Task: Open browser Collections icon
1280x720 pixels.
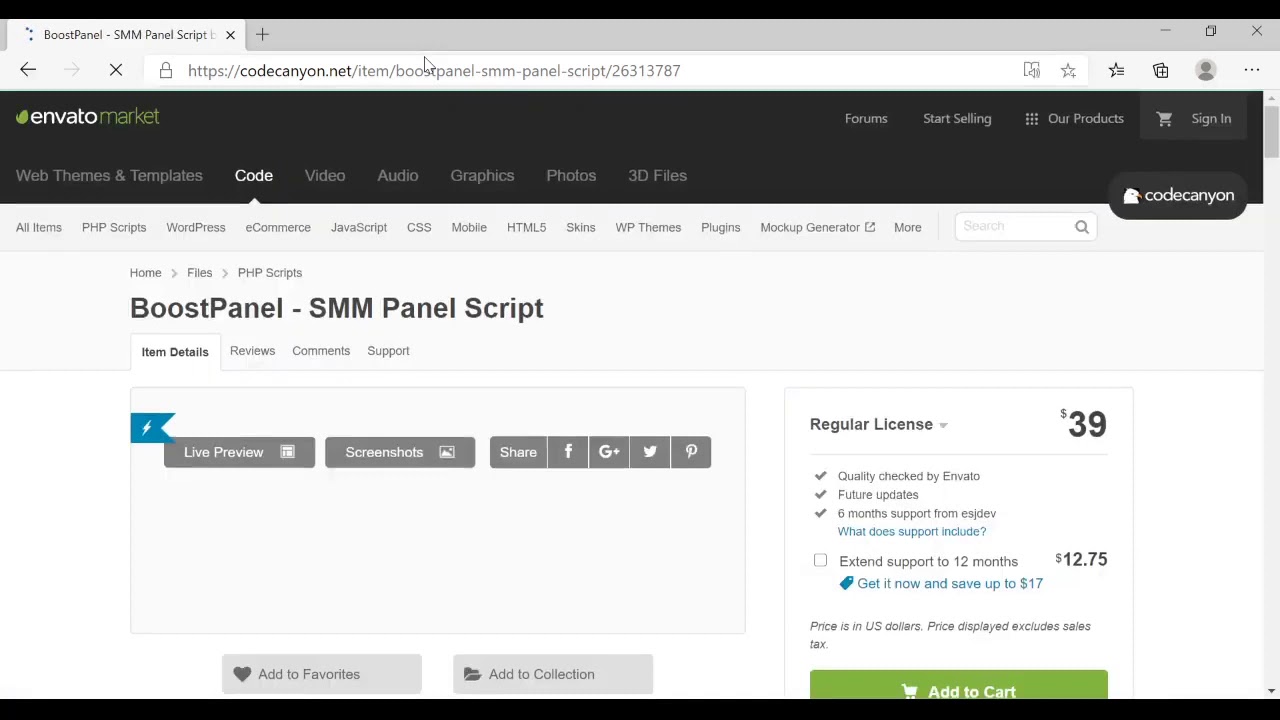Action: tap(1161, 70)
